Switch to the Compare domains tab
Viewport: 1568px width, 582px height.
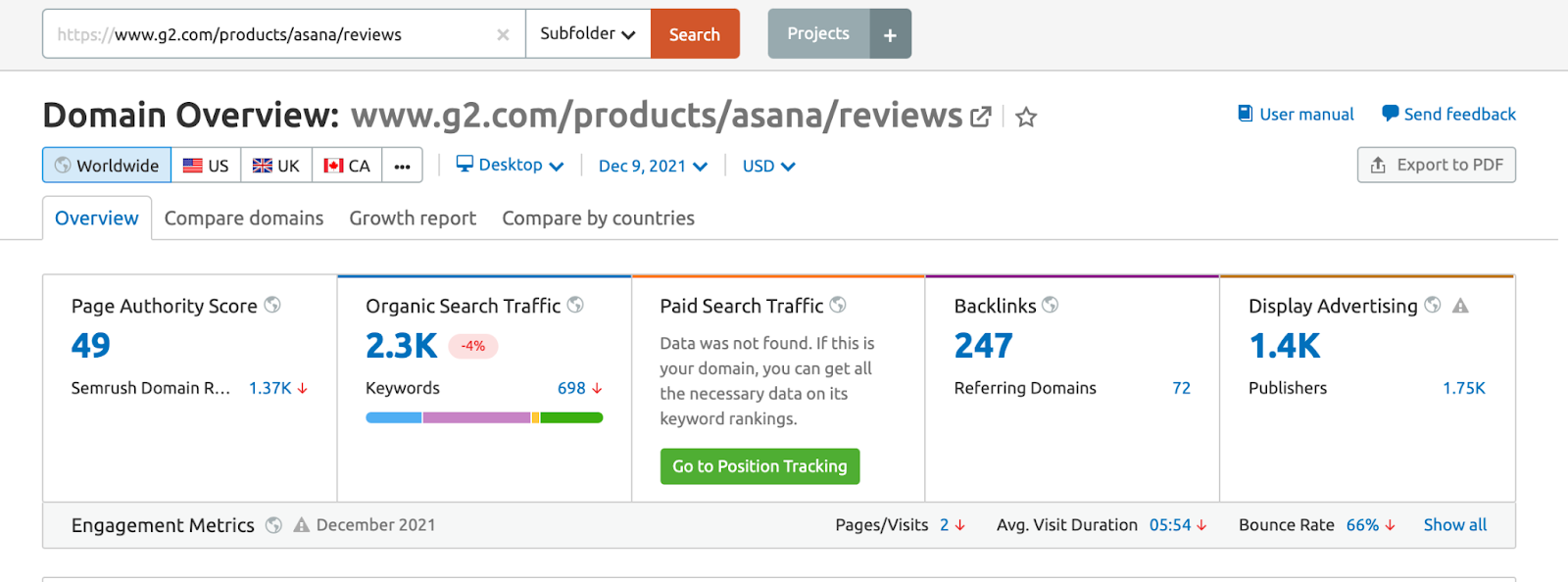244,218
